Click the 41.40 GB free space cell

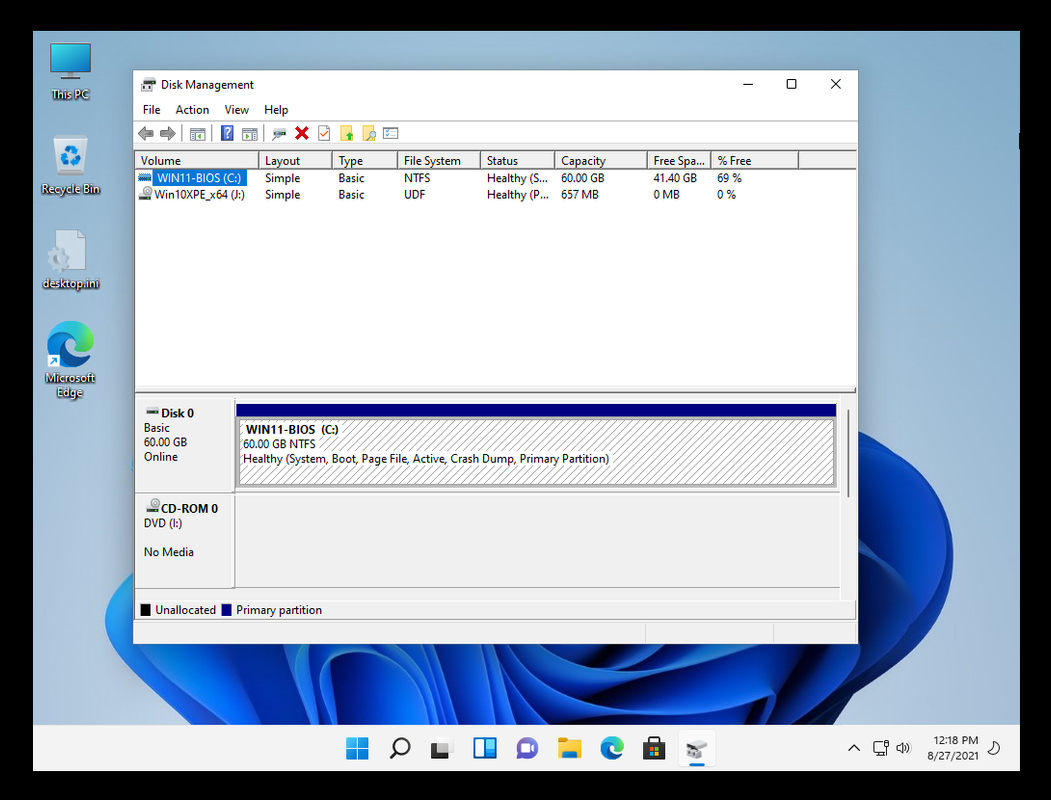point(675,178)
